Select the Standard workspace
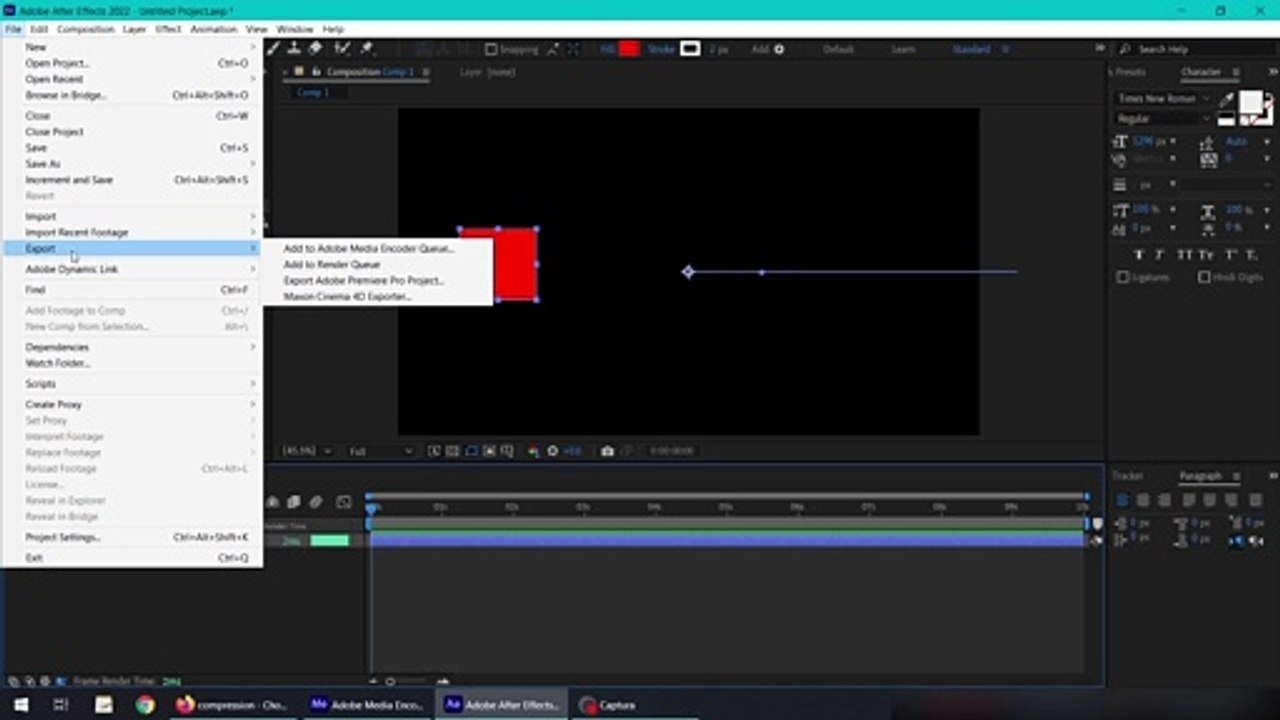 pyautogui.click(x=971, y=49)
